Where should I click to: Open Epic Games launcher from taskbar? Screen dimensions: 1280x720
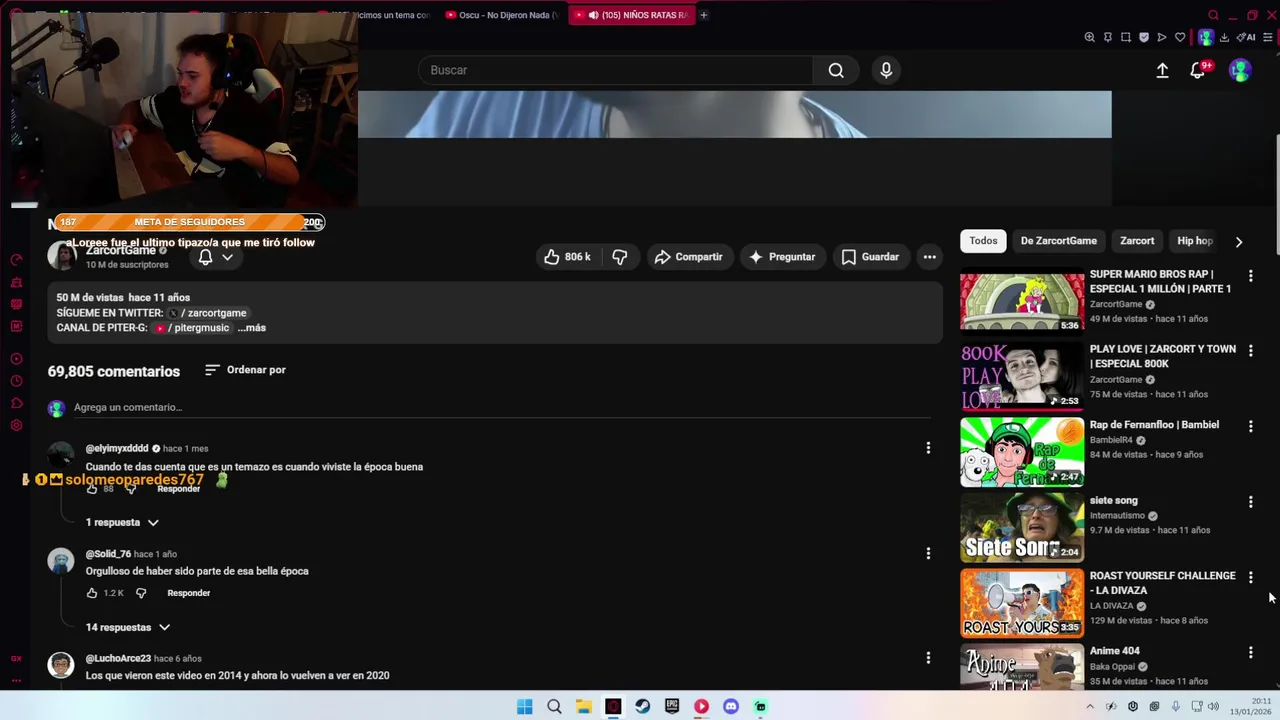tap(672, 706)
